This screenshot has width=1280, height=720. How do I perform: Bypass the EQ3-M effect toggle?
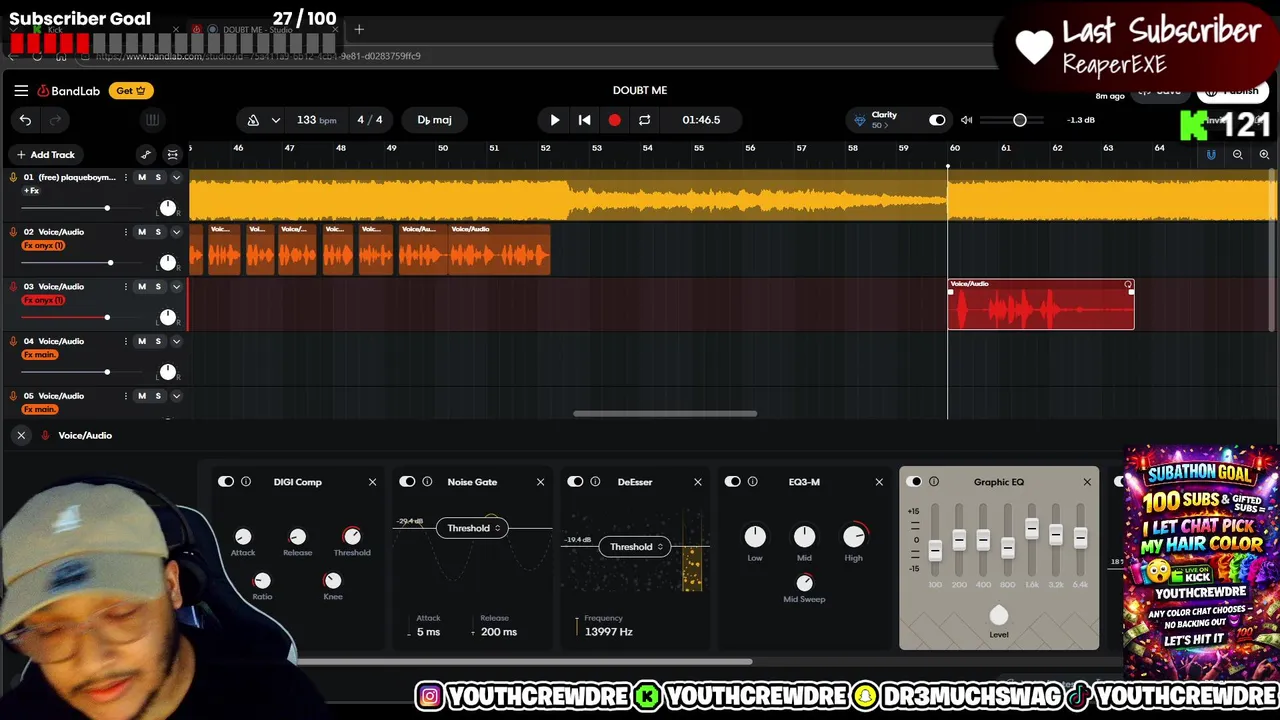pyautogui.click(x=733, y=482)
